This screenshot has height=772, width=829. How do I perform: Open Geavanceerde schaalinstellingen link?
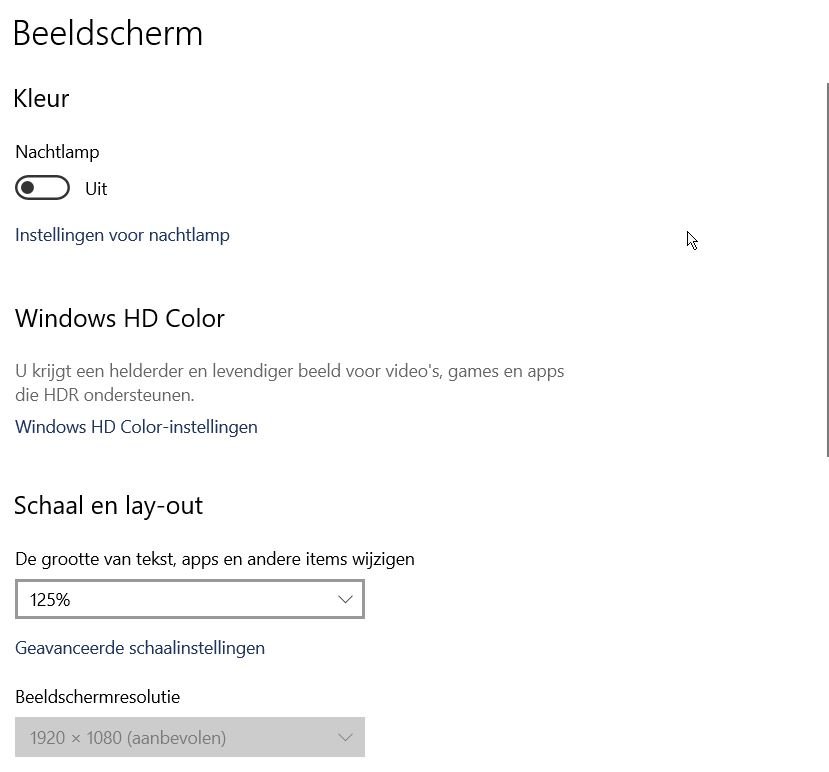(x=140, y=648)
